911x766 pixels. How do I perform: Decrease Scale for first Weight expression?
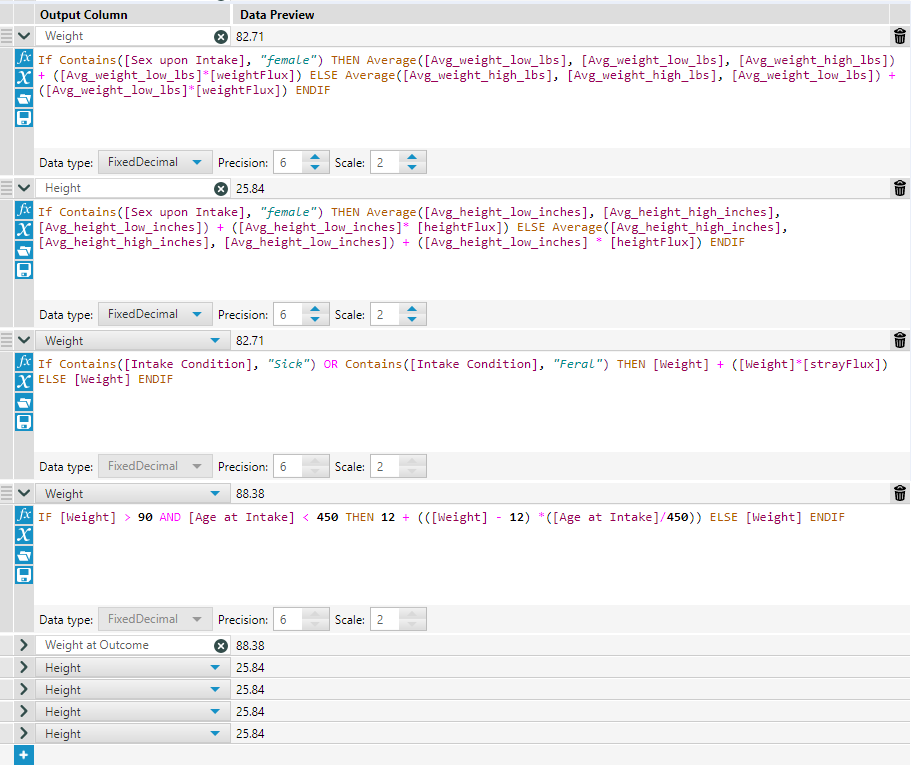click(412, 168)
